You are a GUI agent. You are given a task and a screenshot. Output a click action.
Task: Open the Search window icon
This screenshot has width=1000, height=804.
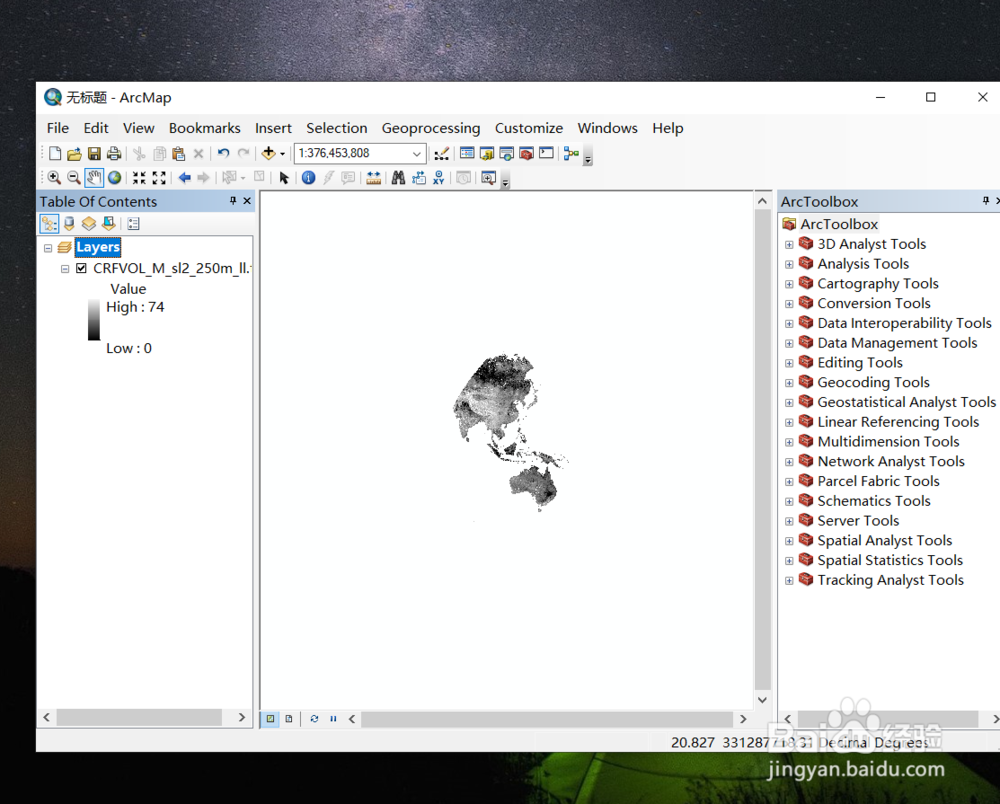(506, 154)
